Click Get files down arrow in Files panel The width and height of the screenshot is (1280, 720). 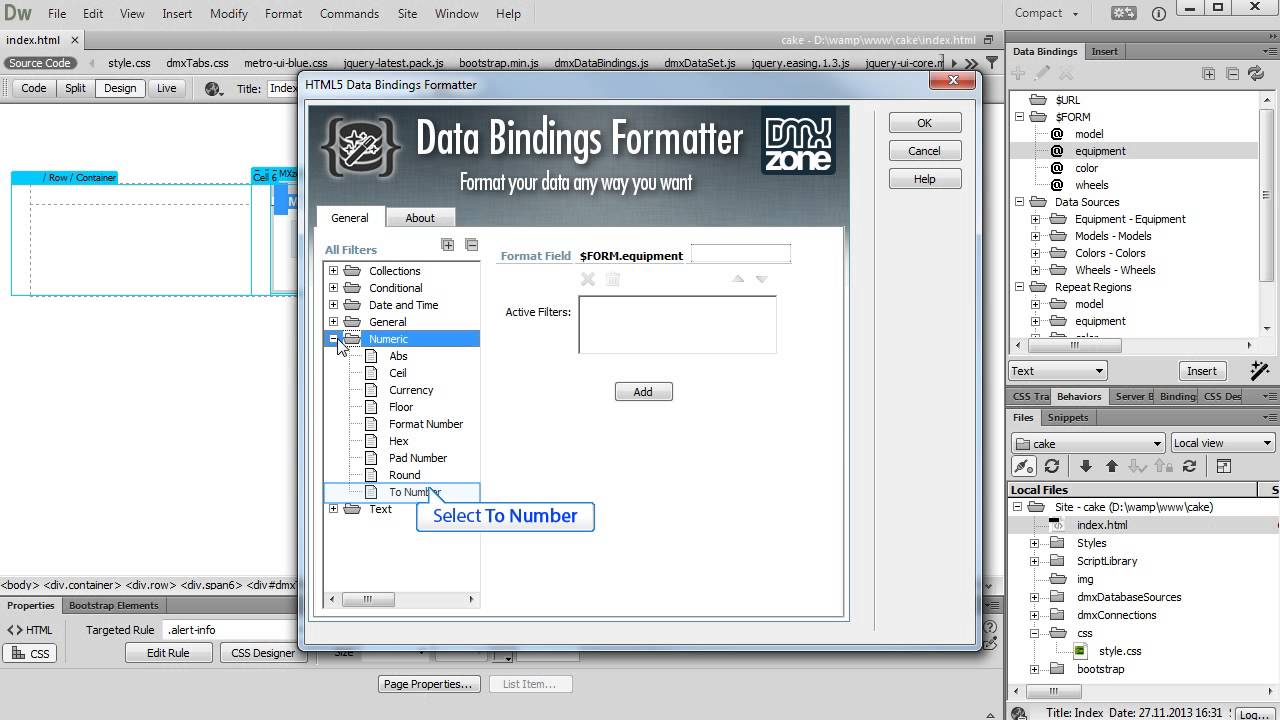1086,466
